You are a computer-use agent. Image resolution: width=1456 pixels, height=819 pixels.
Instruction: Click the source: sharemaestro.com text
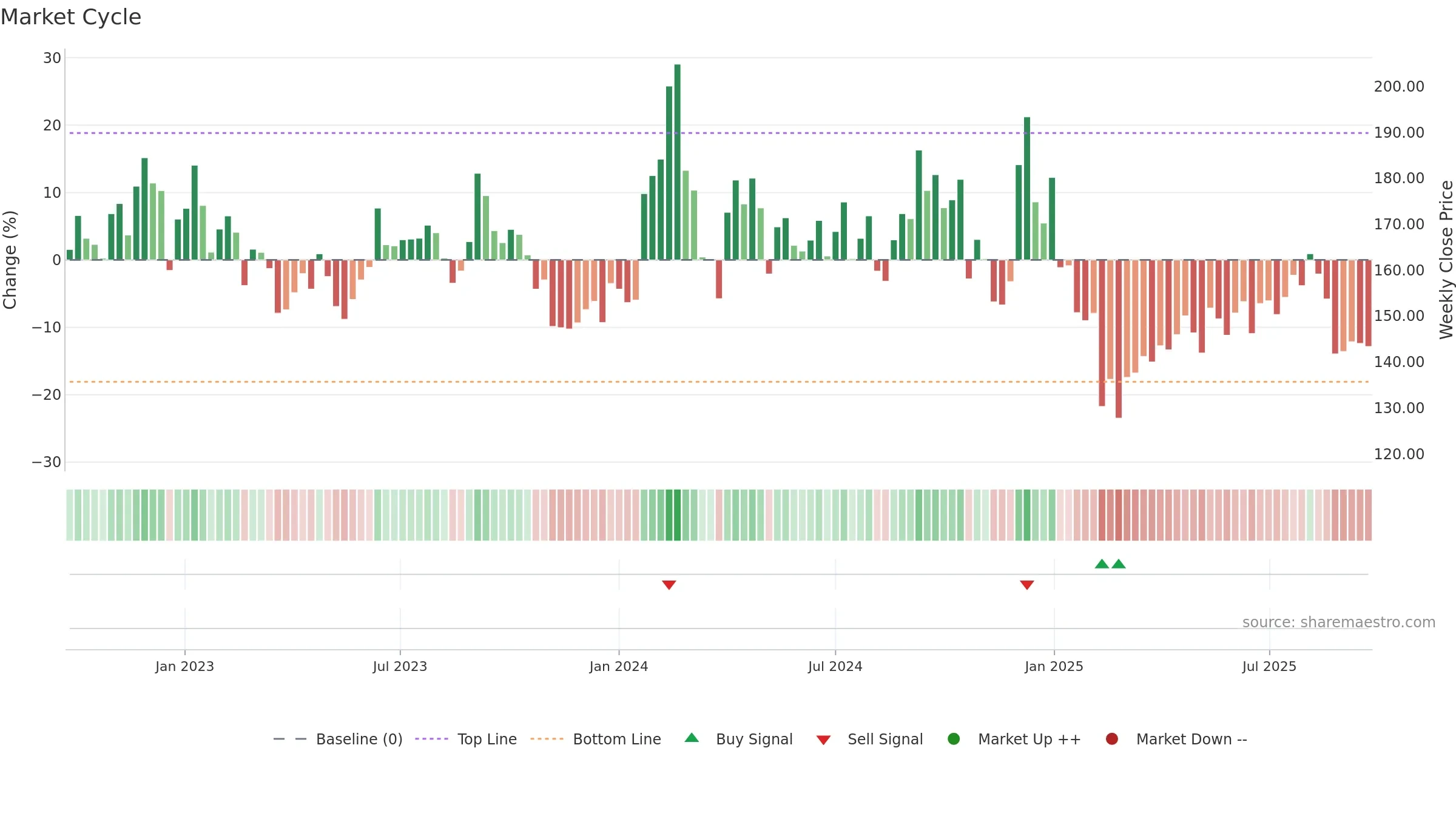point(1339,622)
